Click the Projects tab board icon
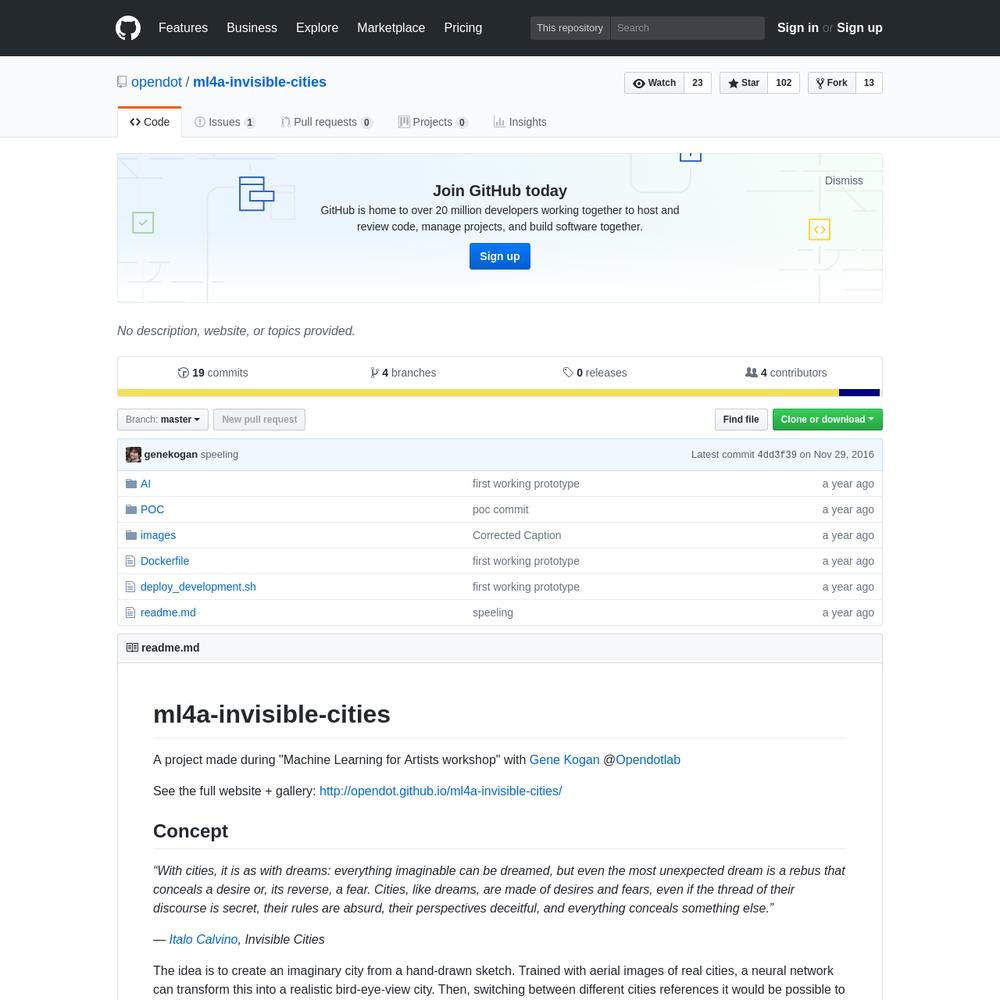The height and width of the screenshot is (1000, 1000). tap(404, 122)
